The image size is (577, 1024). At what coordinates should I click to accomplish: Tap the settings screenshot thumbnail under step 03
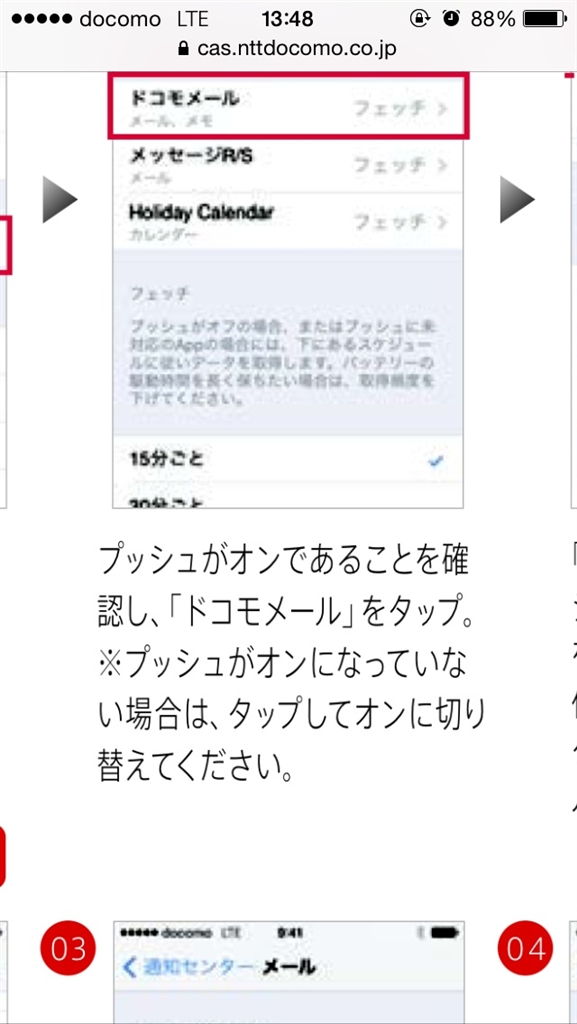click(x=288, y=972)
